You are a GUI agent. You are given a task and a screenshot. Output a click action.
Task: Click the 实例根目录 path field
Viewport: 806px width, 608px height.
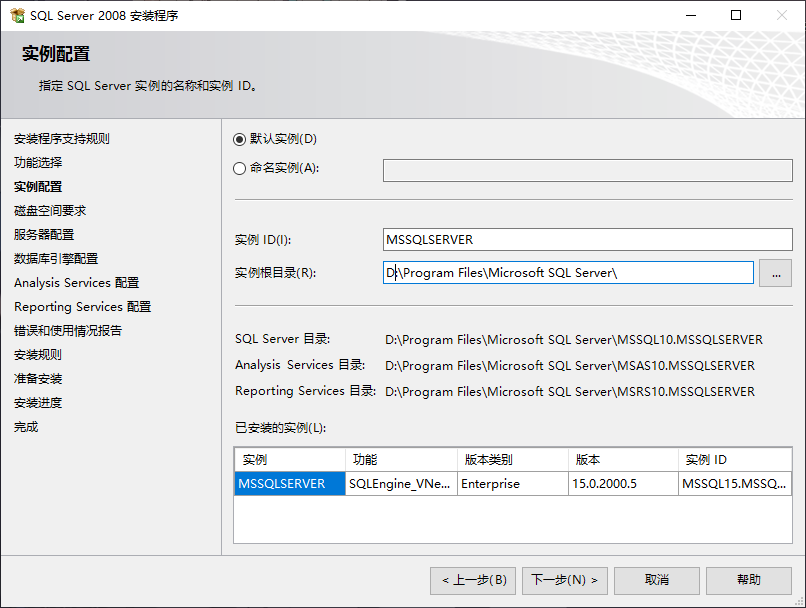point(568,272)
